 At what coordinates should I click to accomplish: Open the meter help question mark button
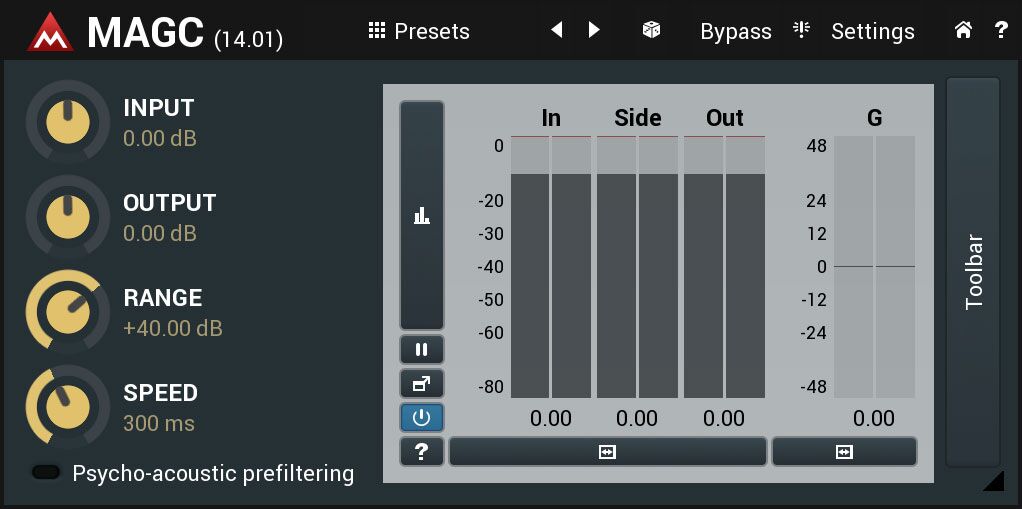point(422,451)
